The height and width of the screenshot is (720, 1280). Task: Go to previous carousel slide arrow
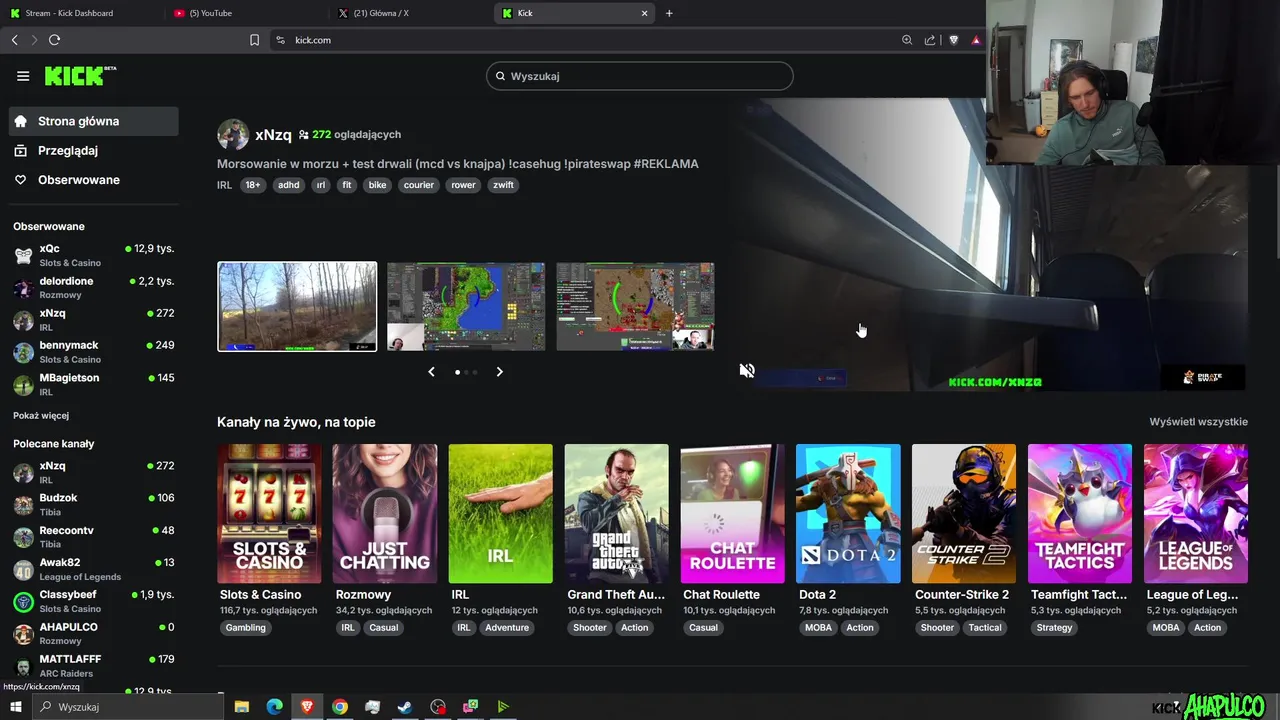(x=431, y=372)
